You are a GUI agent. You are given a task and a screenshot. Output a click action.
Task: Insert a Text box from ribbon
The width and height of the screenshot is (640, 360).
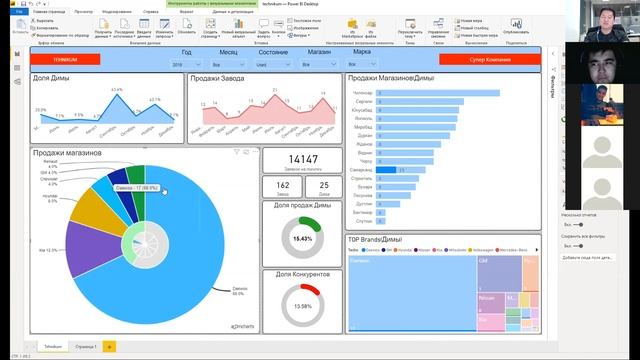[304, 20]
